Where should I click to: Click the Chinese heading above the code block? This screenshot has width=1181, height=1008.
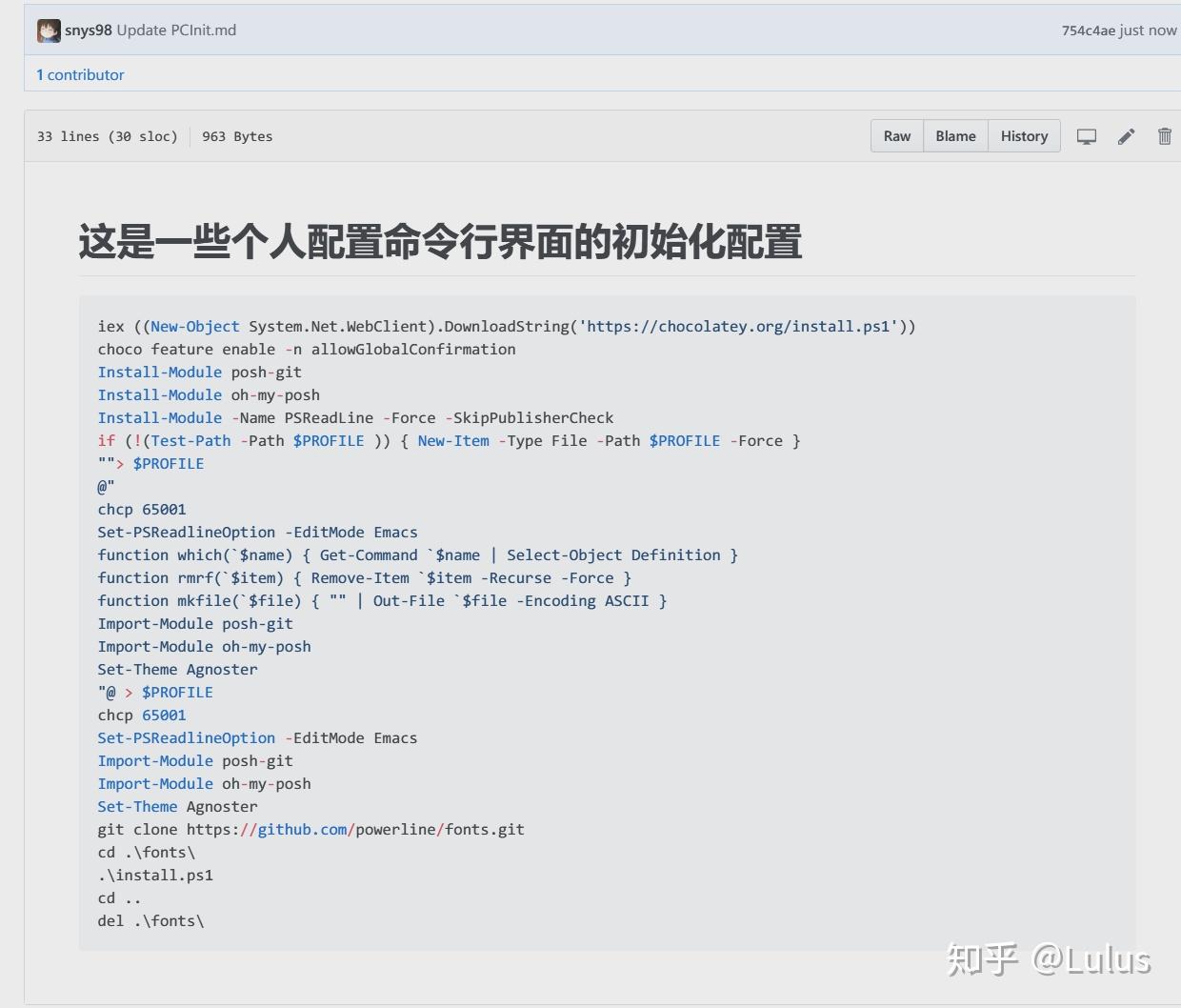[440, 243]
